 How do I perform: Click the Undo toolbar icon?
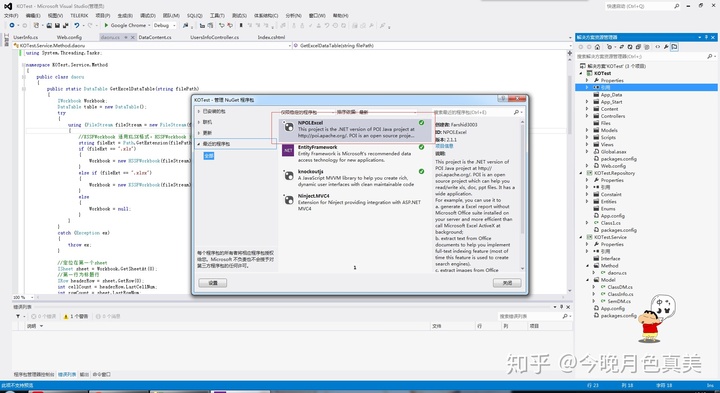click(x=77, y=26)
